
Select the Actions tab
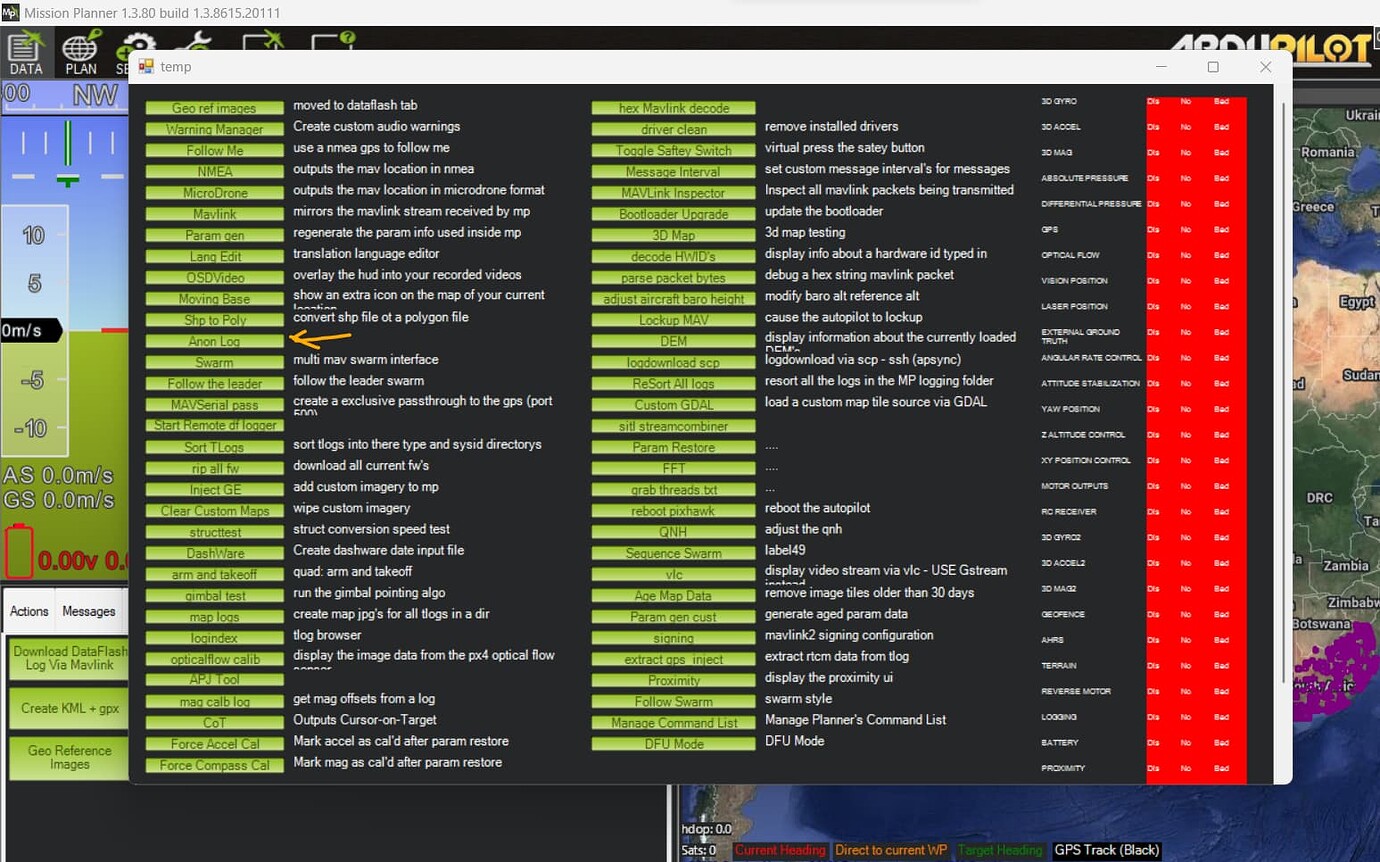pyautogui.click(x=29, y=611)
